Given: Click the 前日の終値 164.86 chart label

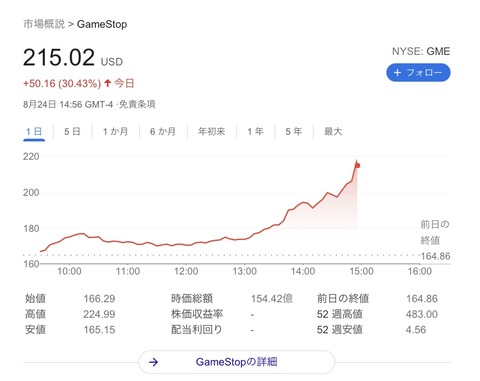Looking at the screenshot, I should [x=435, y=240].
